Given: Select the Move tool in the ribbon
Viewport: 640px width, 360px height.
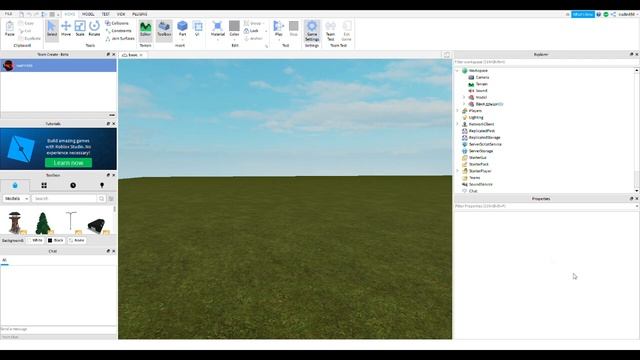Looking at the screenshot, I should click(66, 29).
